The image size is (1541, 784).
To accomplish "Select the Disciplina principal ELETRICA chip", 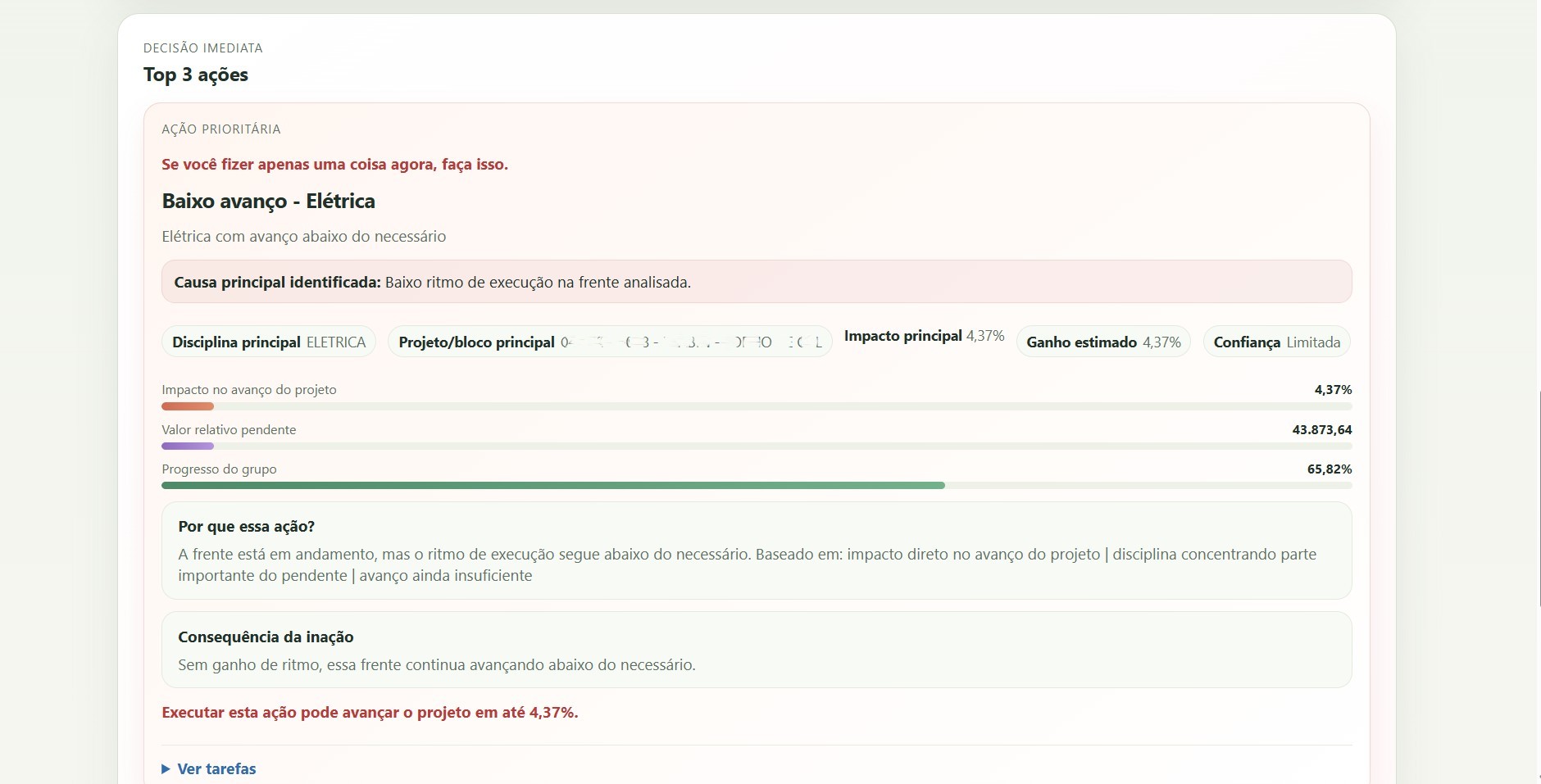I will 268,342.
